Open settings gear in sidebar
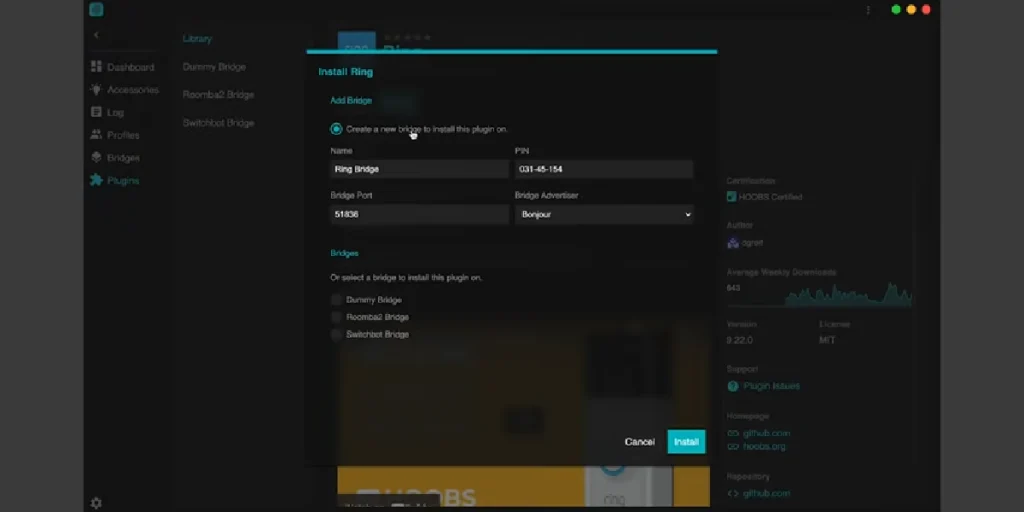Viewport: 1024px width, 512px height. [x=96, y=503]
